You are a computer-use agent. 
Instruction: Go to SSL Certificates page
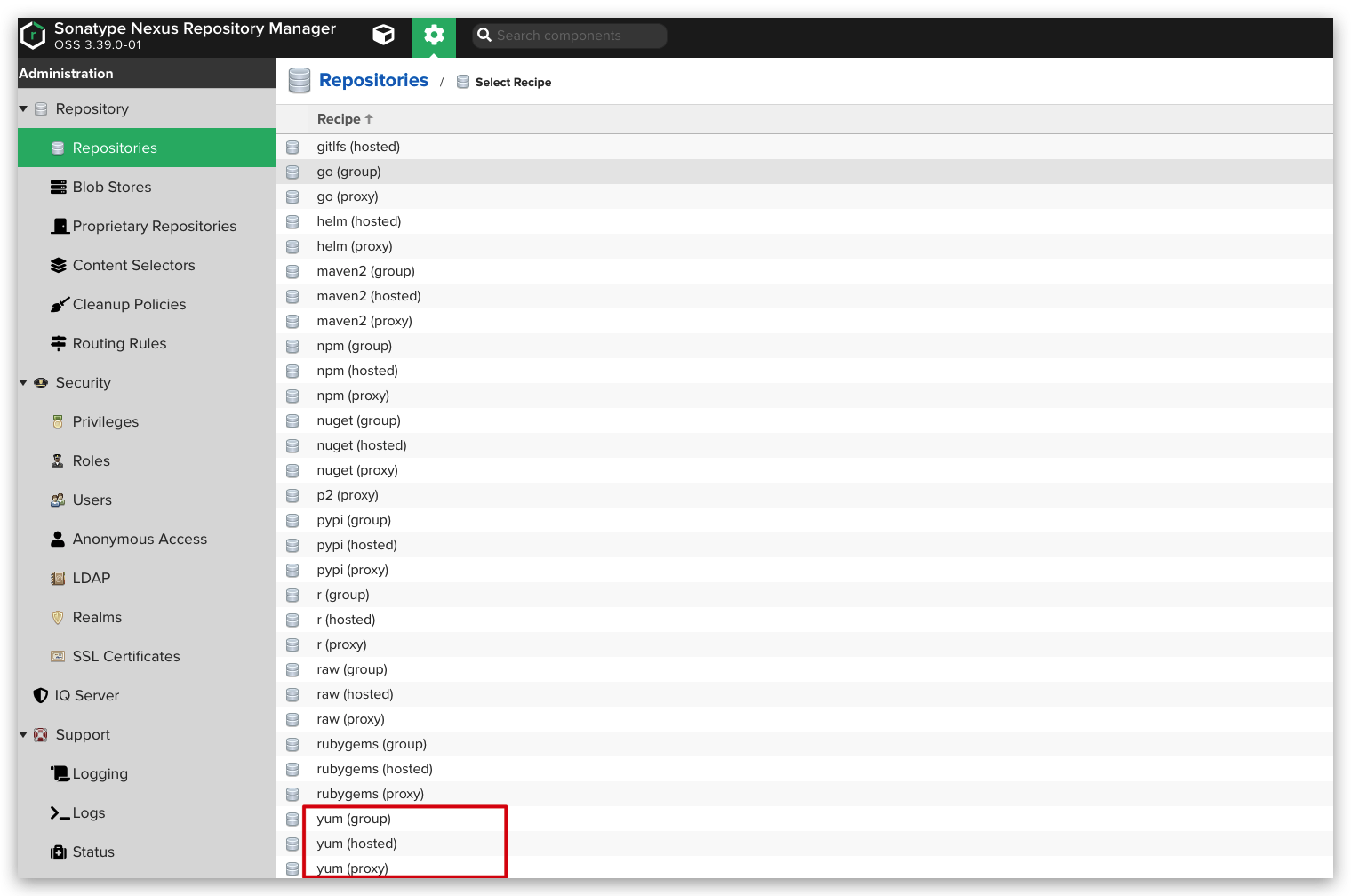126,657
